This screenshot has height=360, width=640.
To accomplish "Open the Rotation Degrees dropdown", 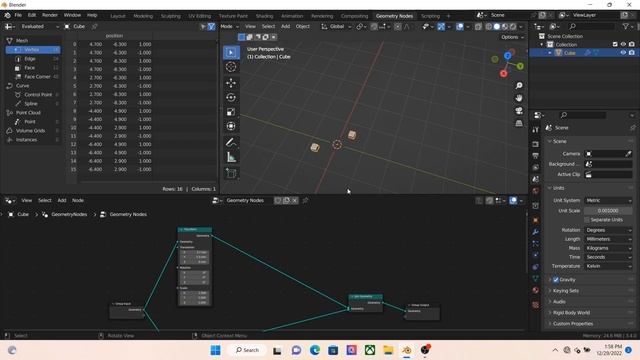I will tap(608, 231).
